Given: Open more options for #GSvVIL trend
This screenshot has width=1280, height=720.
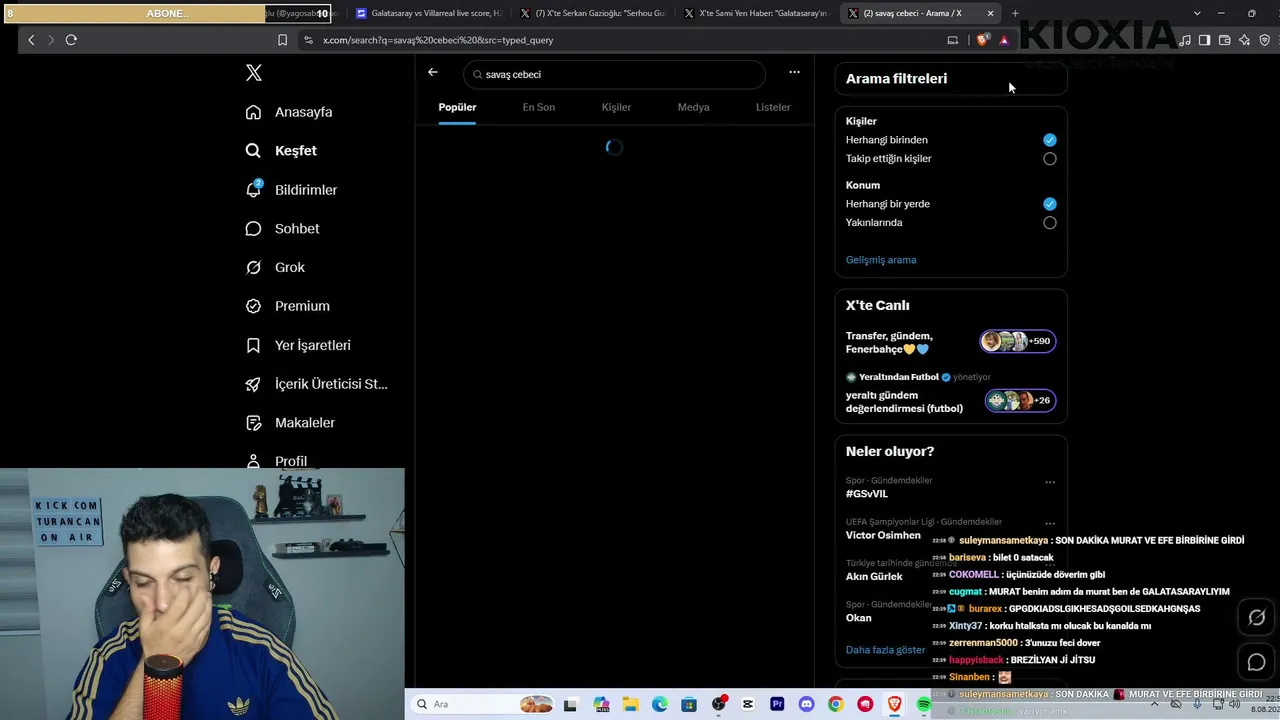Looking at the screenshot, I should [1050, 482].
